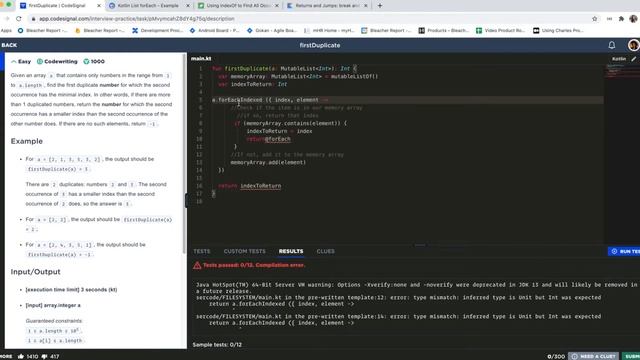The image size is (640, 360).
Task: Collapse the Easy task info chevron
Action: (13, 62)
